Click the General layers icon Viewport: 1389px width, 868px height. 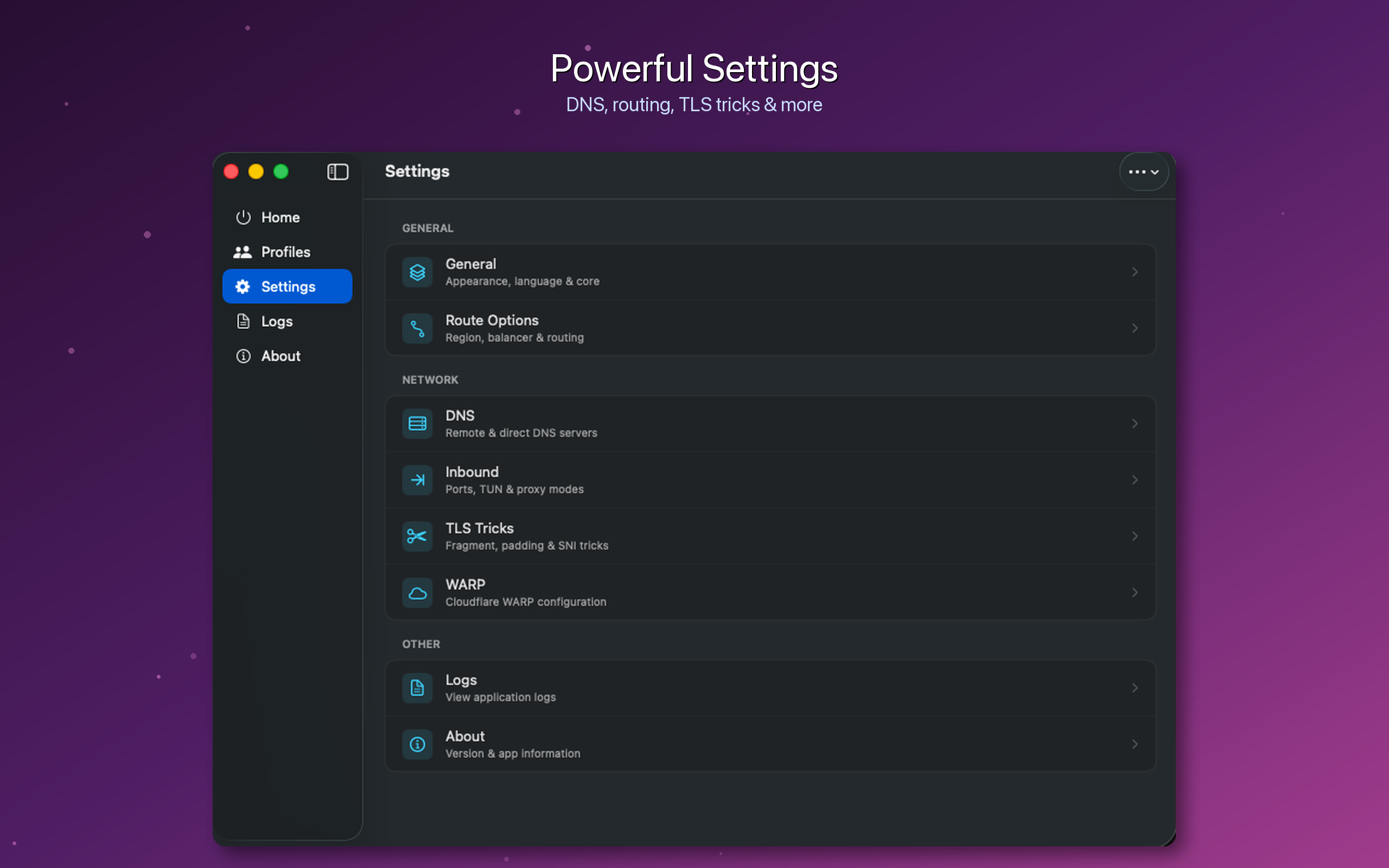417,272
